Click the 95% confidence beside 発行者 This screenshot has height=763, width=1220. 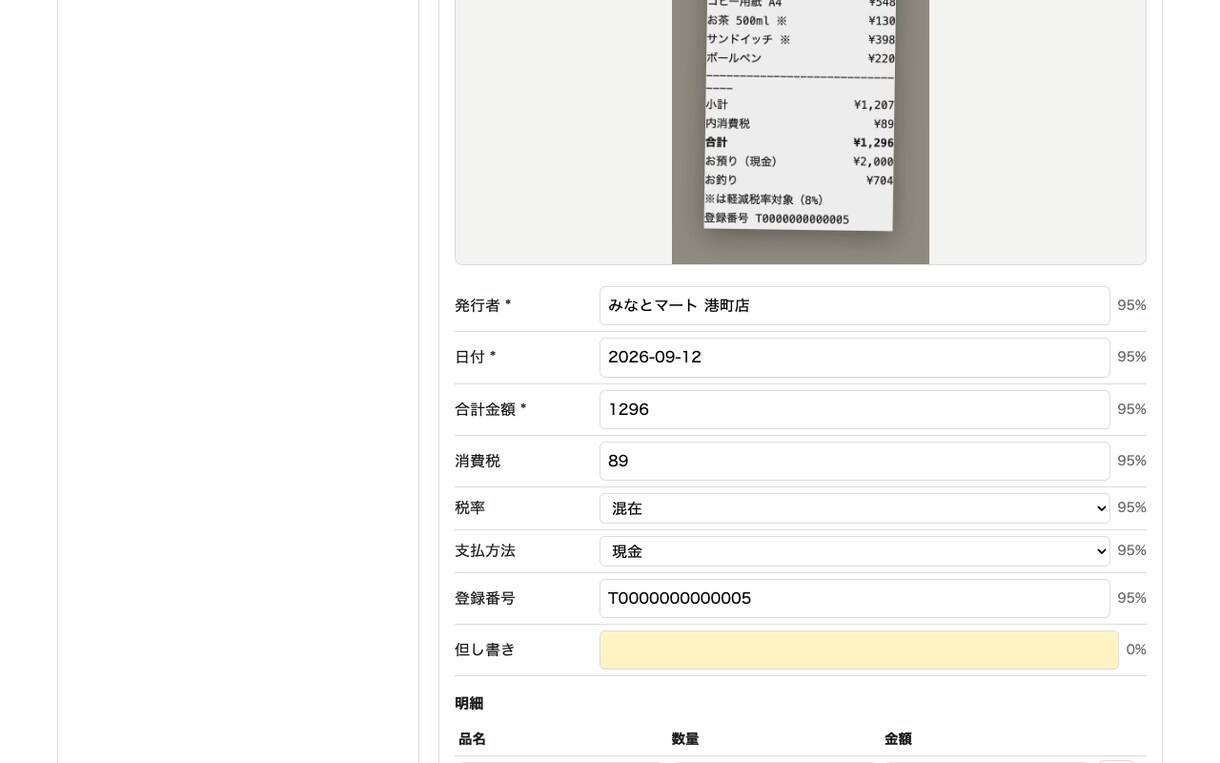[1132, 305]
